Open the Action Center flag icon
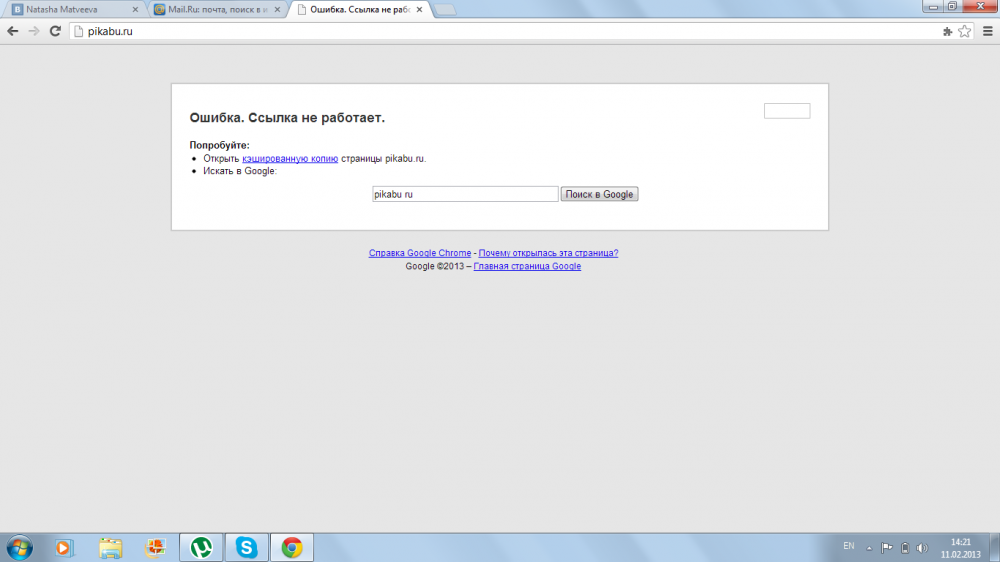Viewport: 1000px width, 562px height. tap(886, 548)
